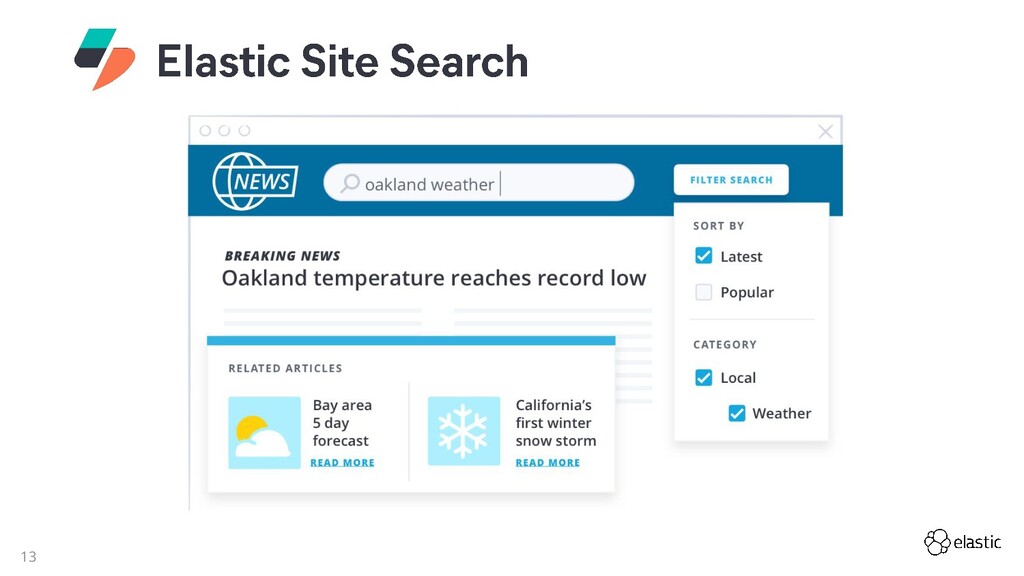Click the snowflake snow storm thumbnail
The image size is (1024, 576).
464,432
